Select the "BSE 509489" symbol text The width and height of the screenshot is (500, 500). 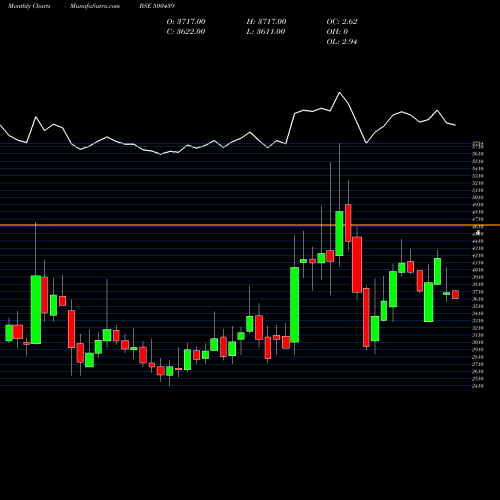[x=157, y=6]
